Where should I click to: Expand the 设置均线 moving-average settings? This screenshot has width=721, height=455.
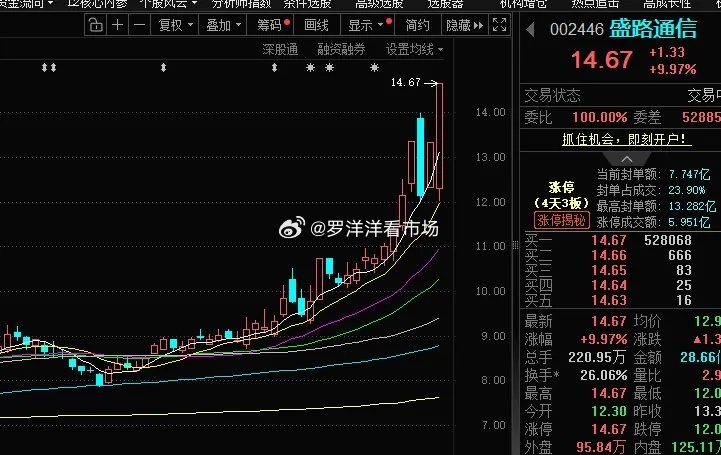(x=414, y=49)
